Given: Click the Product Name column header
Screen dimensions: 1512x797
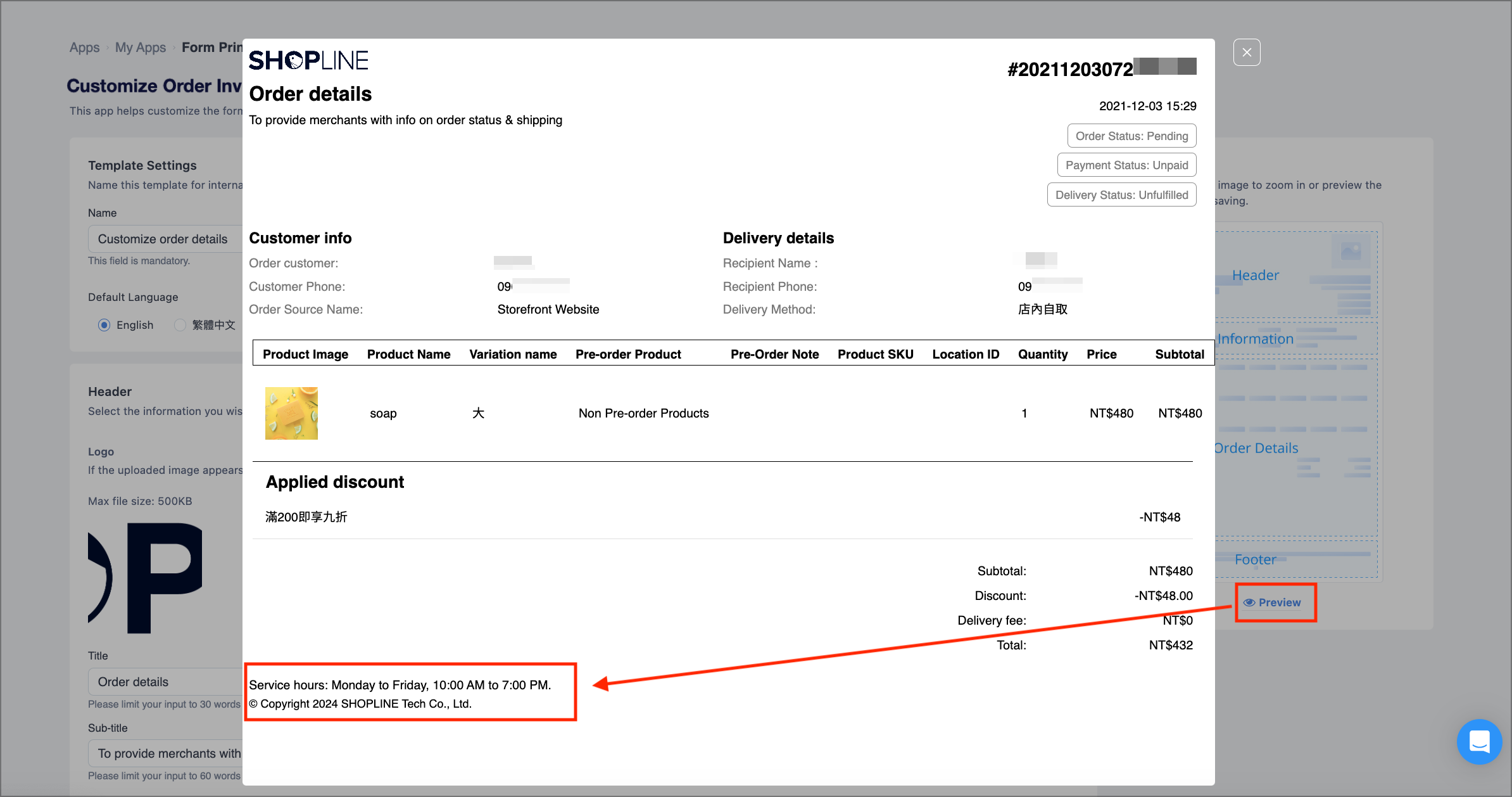Looking at the screenshot, I should tap(408, 354).
